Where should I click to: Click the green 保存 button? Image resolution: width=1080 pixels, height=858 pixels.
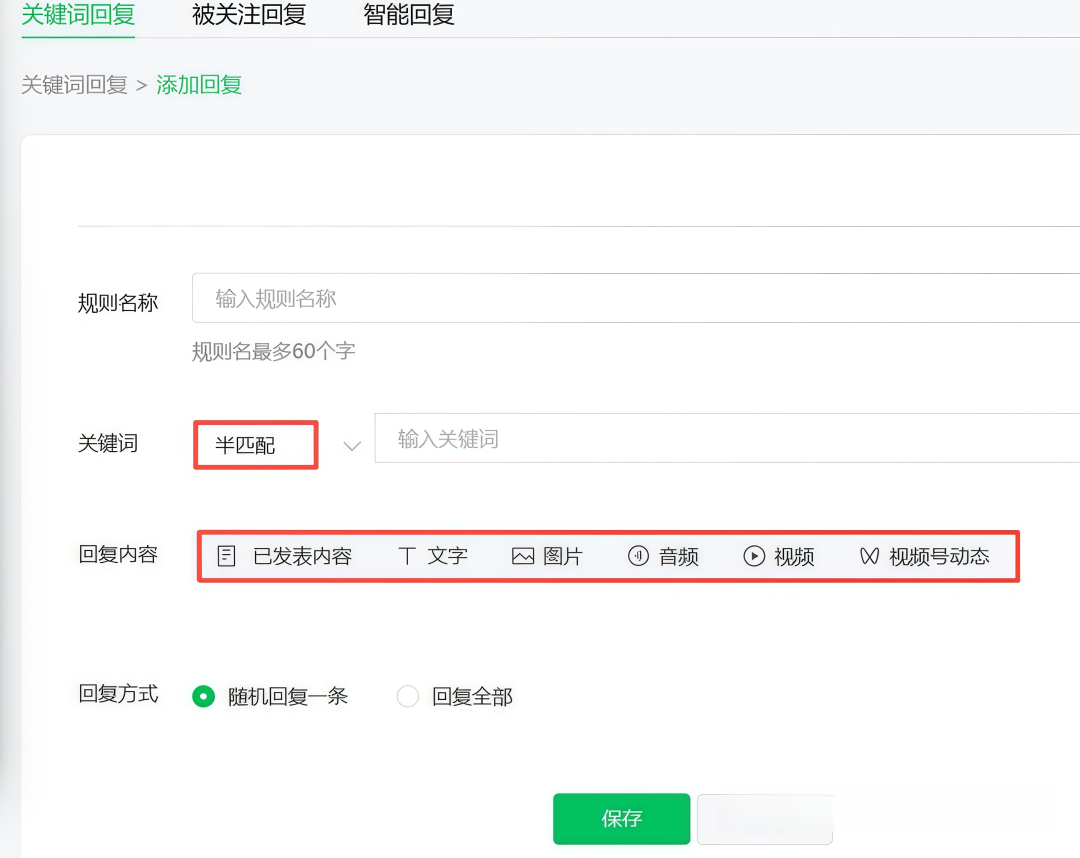(x=621, y=819)
